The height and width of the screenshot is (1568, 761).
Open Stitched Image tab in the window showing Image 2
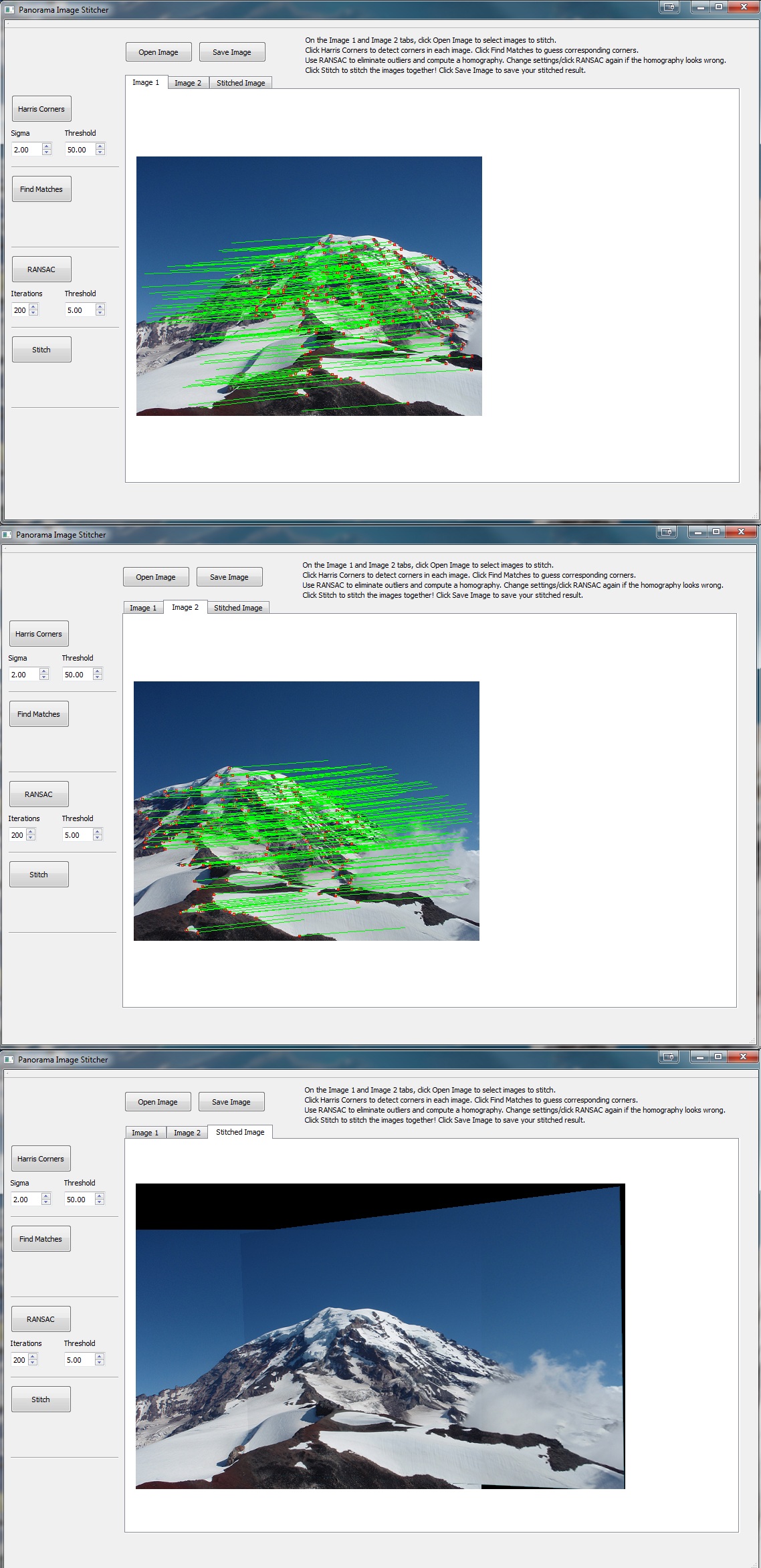(x=238, y=608)
